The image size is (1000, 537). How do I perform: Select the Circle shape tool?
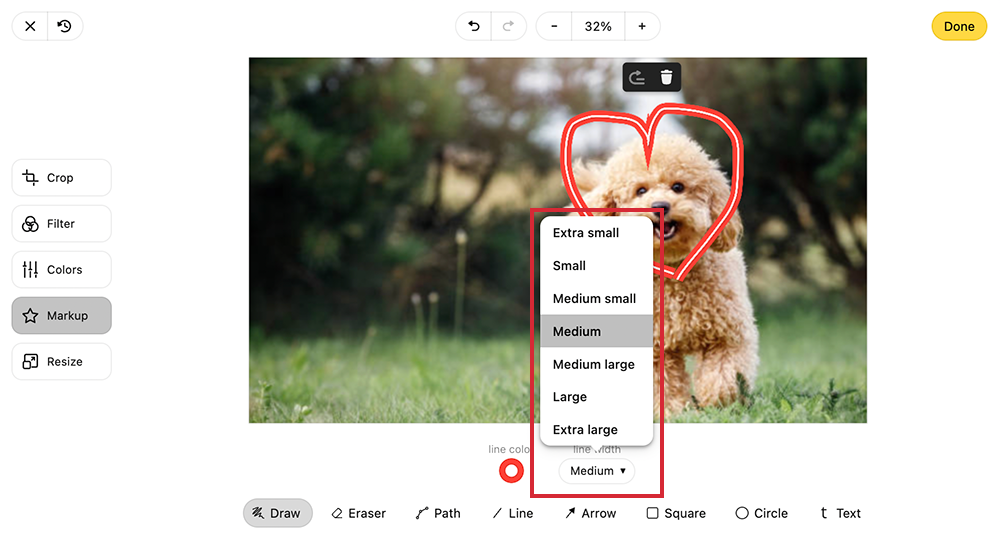[761, 513]
